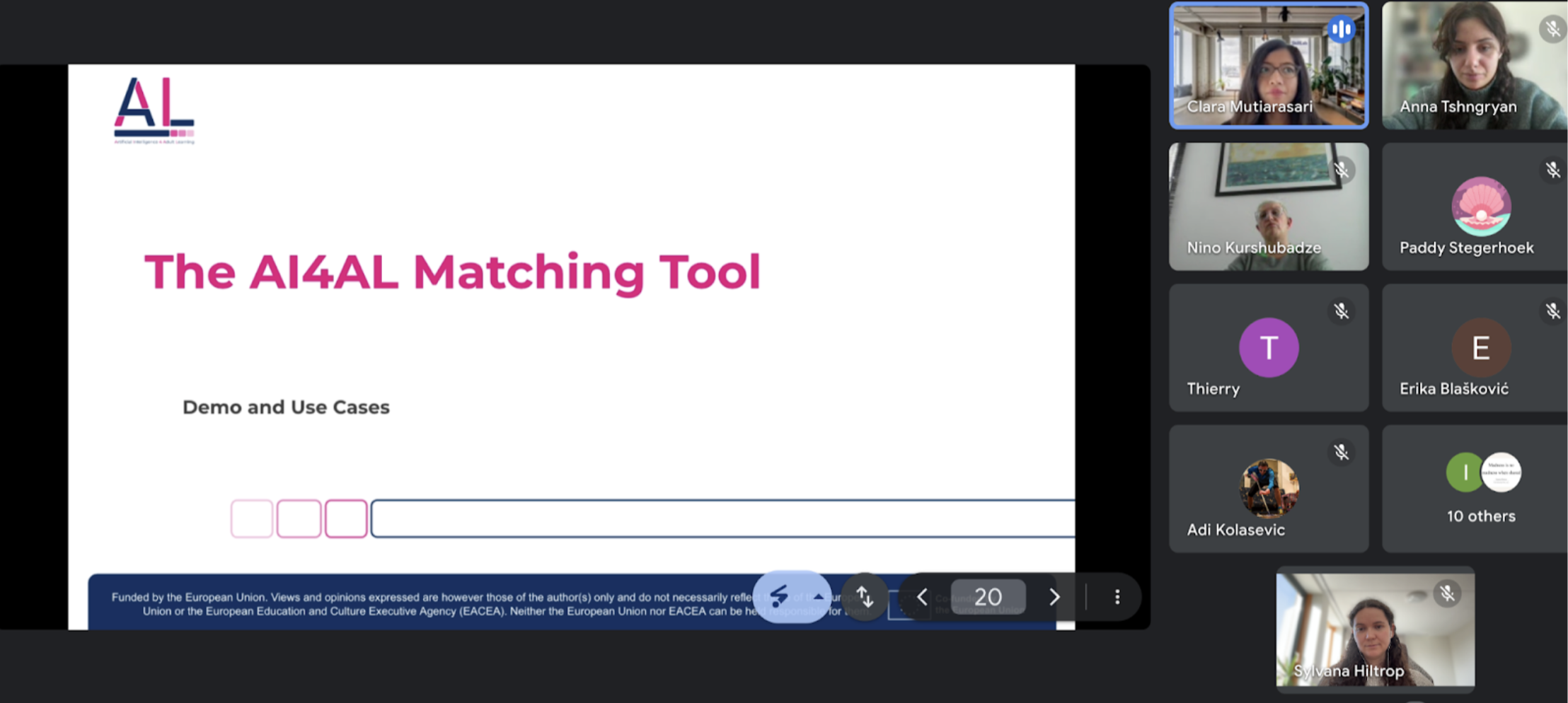The image size is (1568, 703).
Task: Select Nino Kurshubadze's video tile
Action: [1269, 207]
